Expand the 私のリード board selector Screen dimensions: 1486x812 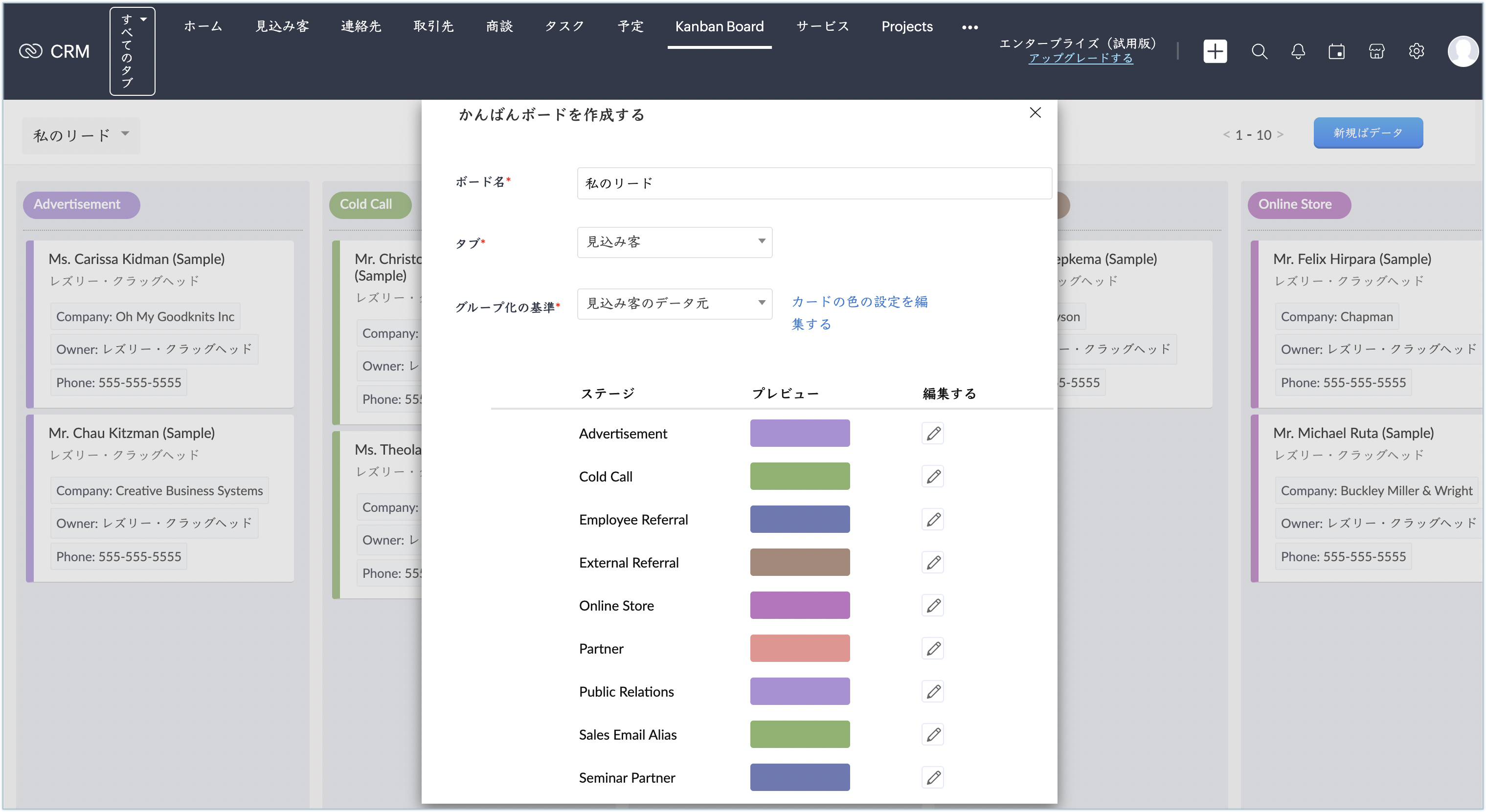[x=81, y=135]
